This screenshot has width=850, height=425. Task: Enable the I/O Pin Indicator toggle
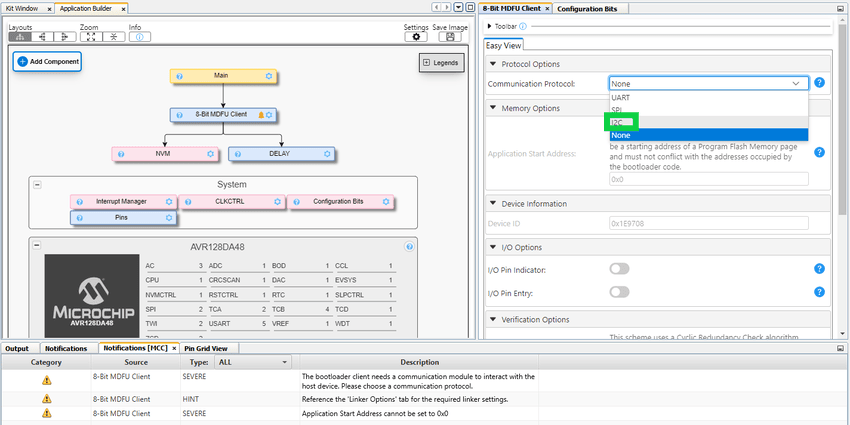point(619,269)
